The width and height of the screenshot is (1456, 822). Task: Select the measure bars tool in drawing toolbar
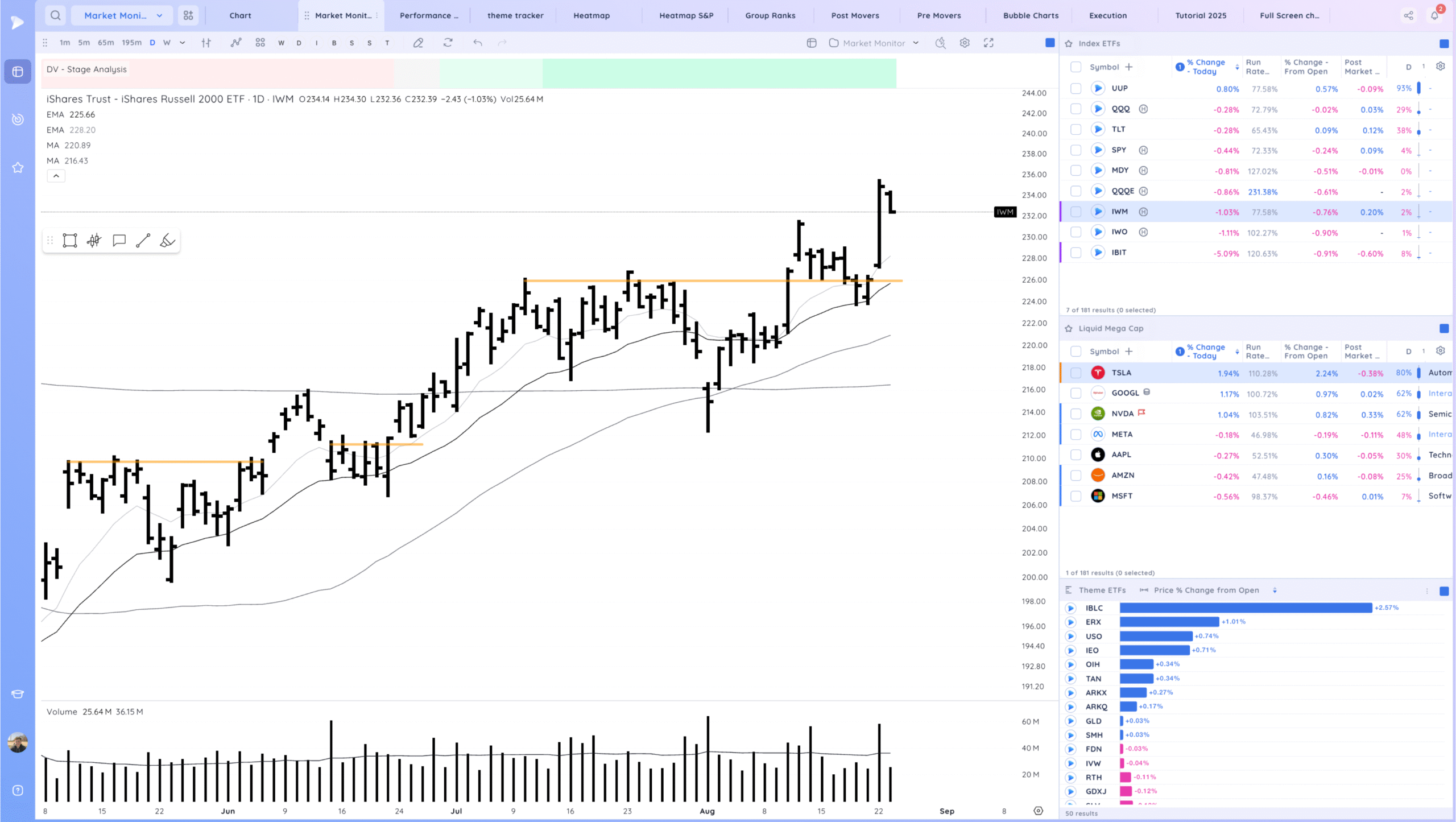(x=94, y=241)
